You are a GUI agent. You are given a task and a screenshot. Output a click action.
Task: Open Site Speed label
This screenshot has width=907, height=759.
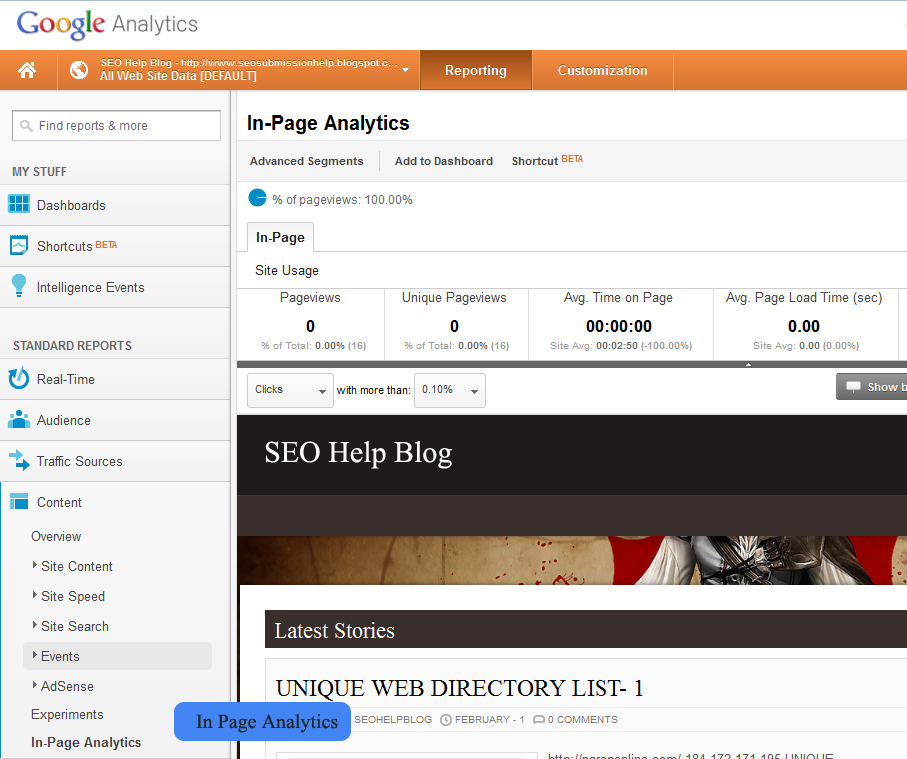point(73,596)
